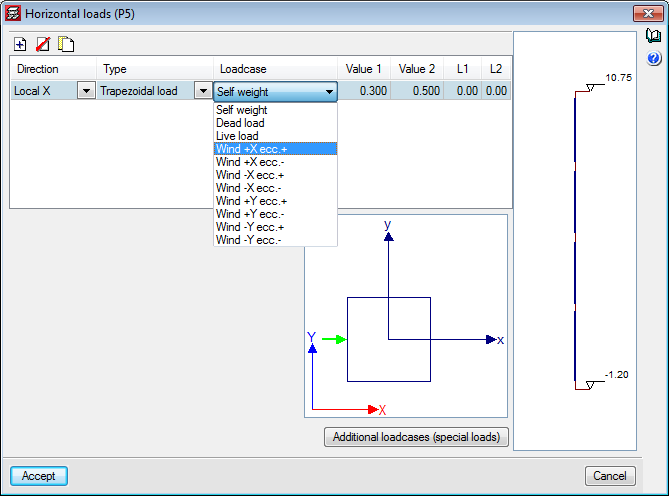Viewport: 669px width, 496px height.
Task: Open Additional loadcases (special loads)
Action: tap(416, 437)
